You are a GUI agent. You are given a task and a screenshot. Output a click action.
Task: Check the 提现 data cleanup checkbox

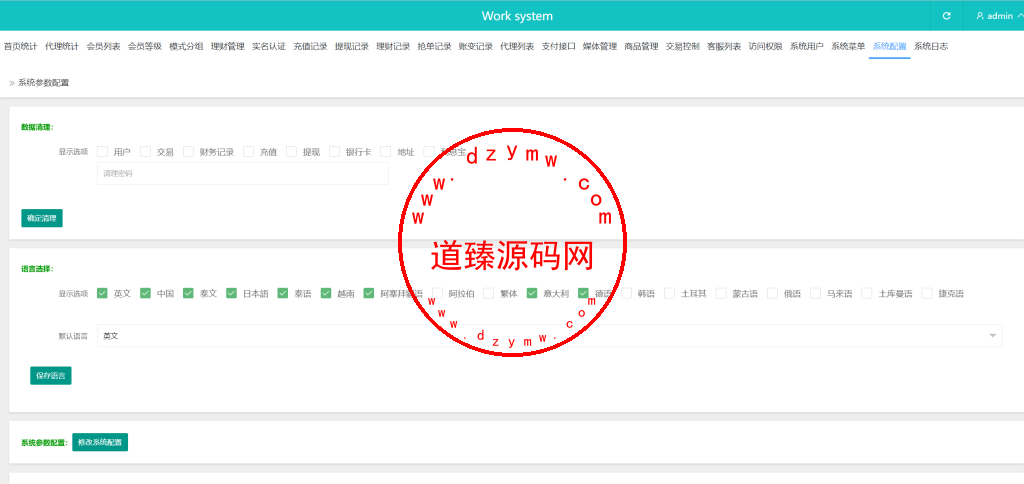point(291,152)
